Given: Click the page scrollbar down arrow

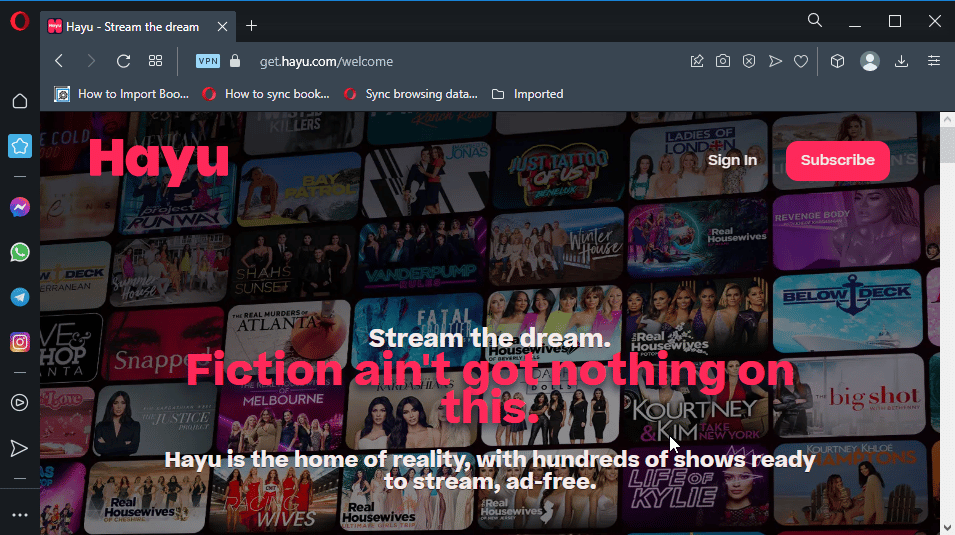Looking at the screenshot, I should tap(947, 527).
